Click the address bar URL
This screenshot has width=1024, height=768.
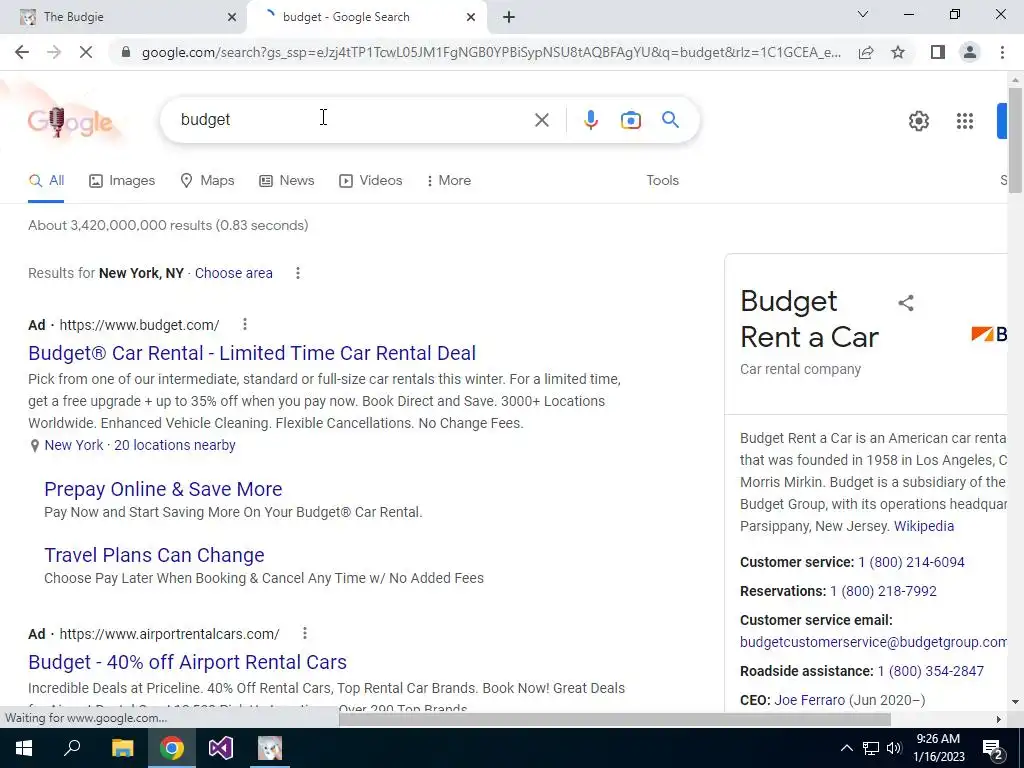coord(490,52)
